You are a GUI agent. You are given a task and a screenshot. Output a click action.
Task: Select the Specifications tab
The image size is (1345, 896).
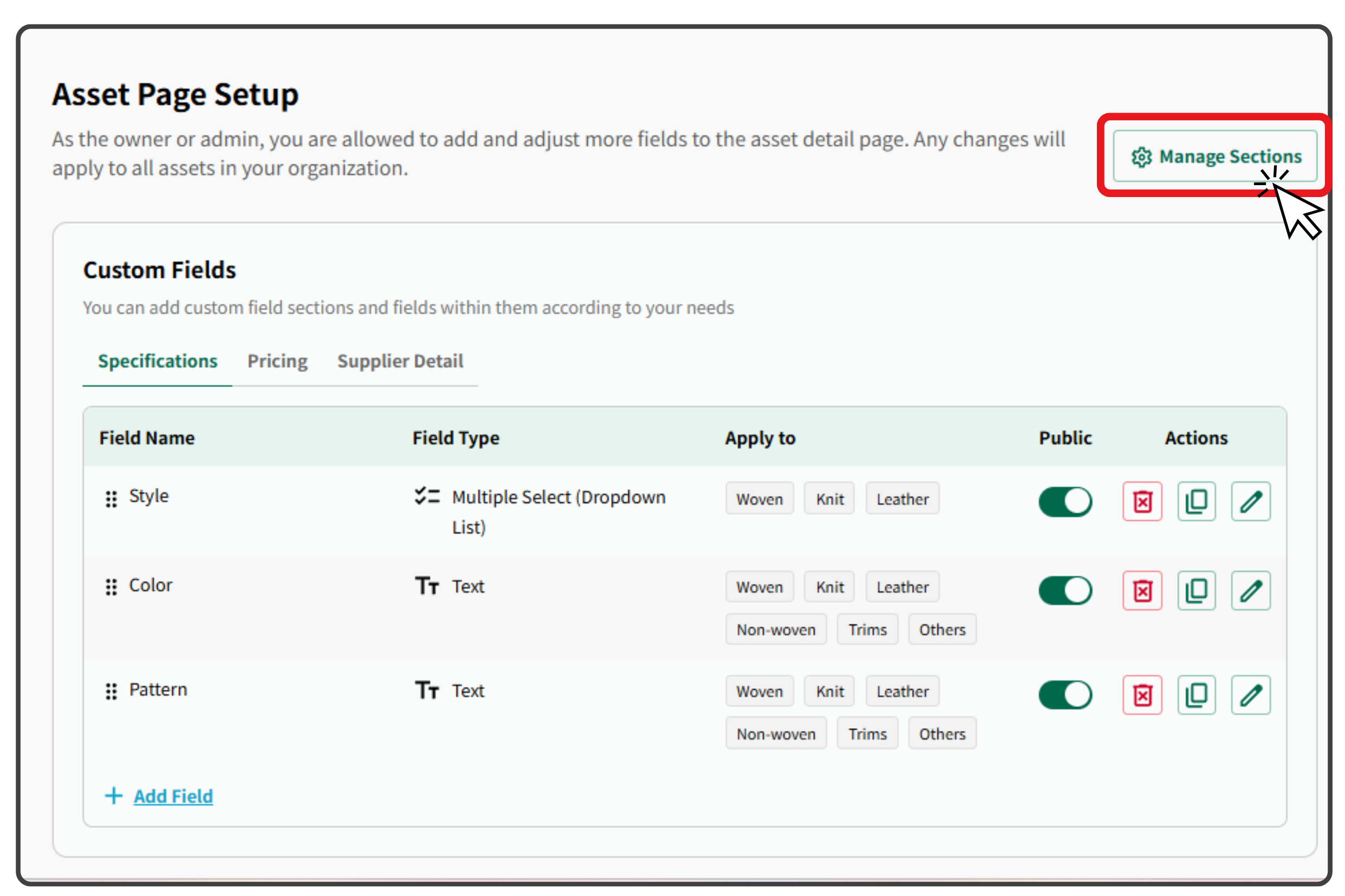pos(157,361)
